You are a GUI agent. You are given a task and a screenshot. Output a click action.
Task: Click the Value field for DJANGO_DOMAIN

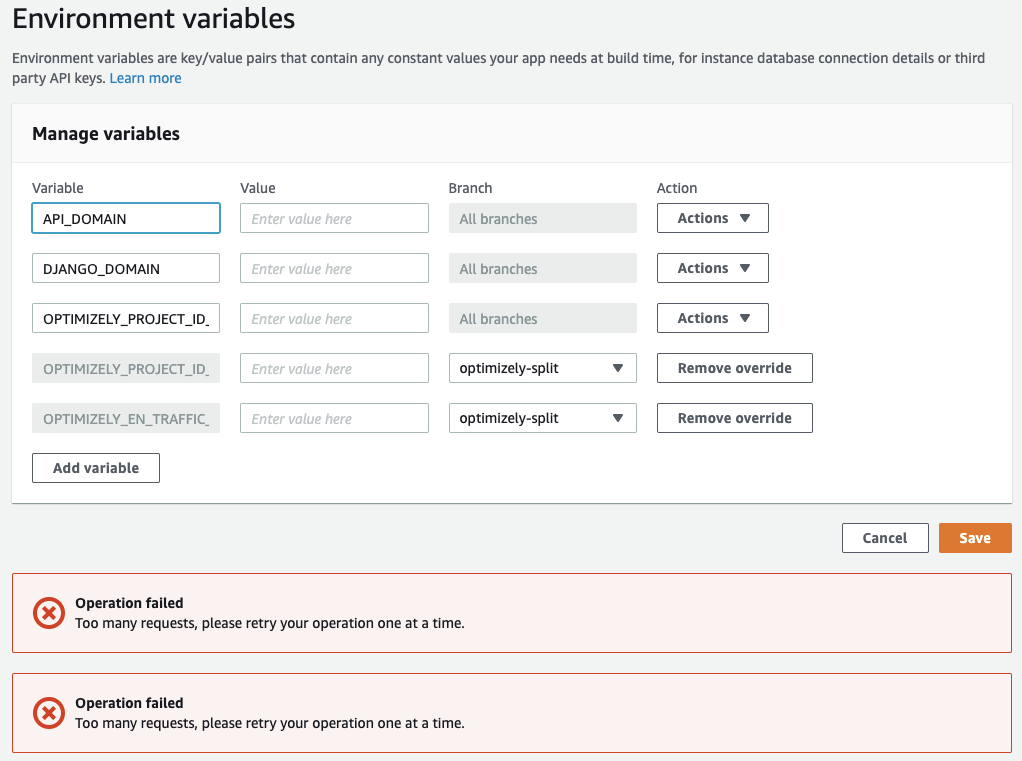334,268
